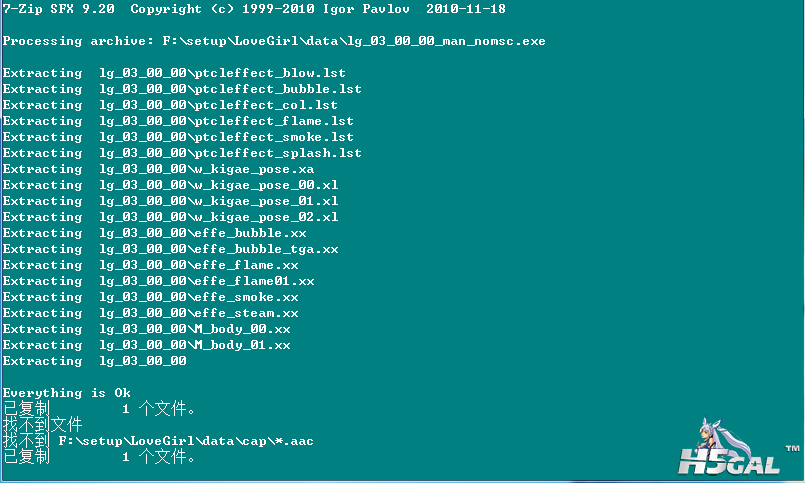
Task: Click the ptcleffect_bubble.lst line
Action: coord(182,89)
